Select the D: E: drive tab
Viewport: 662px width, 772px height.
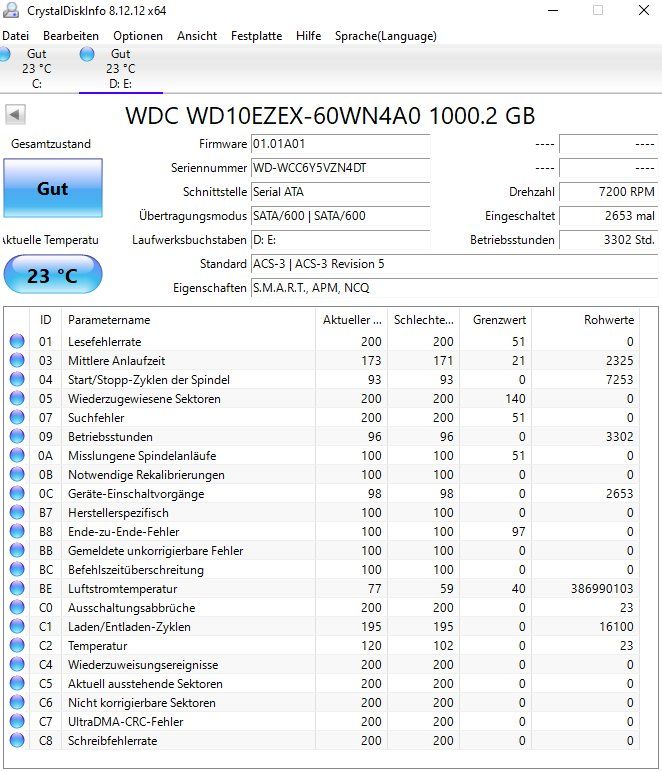pyautogui.click(x=121, y=69)
